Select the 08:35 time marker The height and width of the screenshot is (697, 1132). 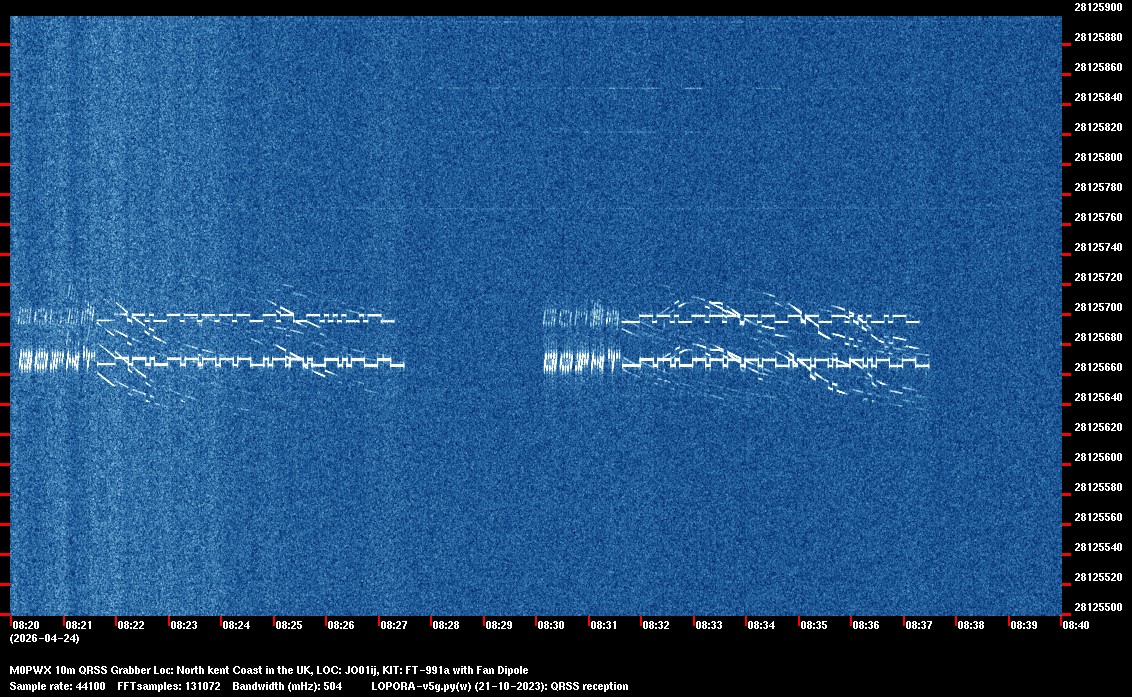814,625
